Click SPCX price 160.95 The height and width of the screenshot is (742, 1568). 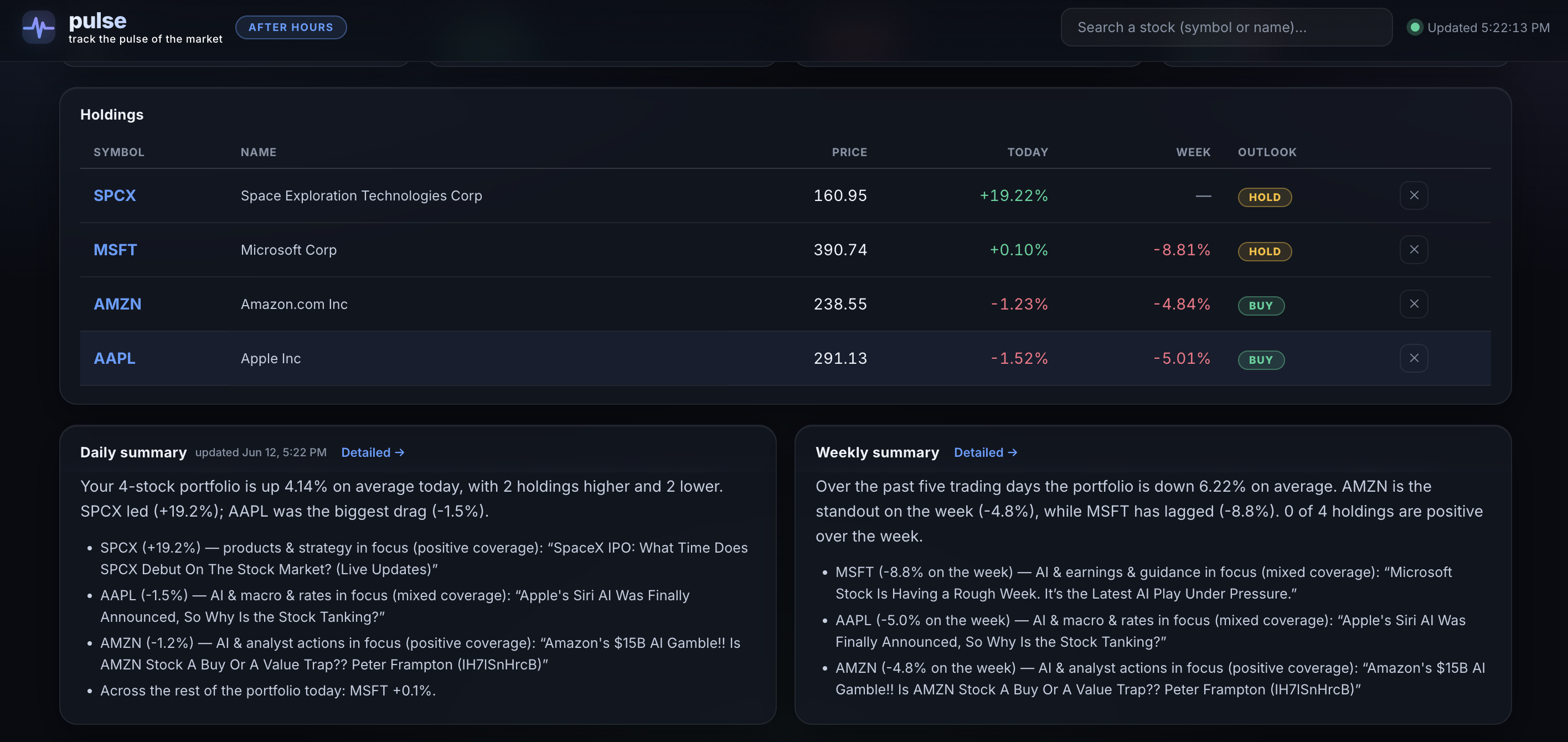click(x=840, y=195)
